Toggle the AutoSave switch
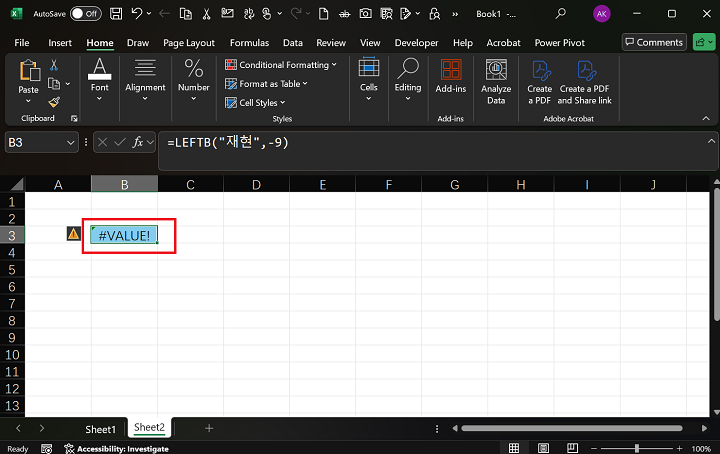 click(x=85, y=14)
